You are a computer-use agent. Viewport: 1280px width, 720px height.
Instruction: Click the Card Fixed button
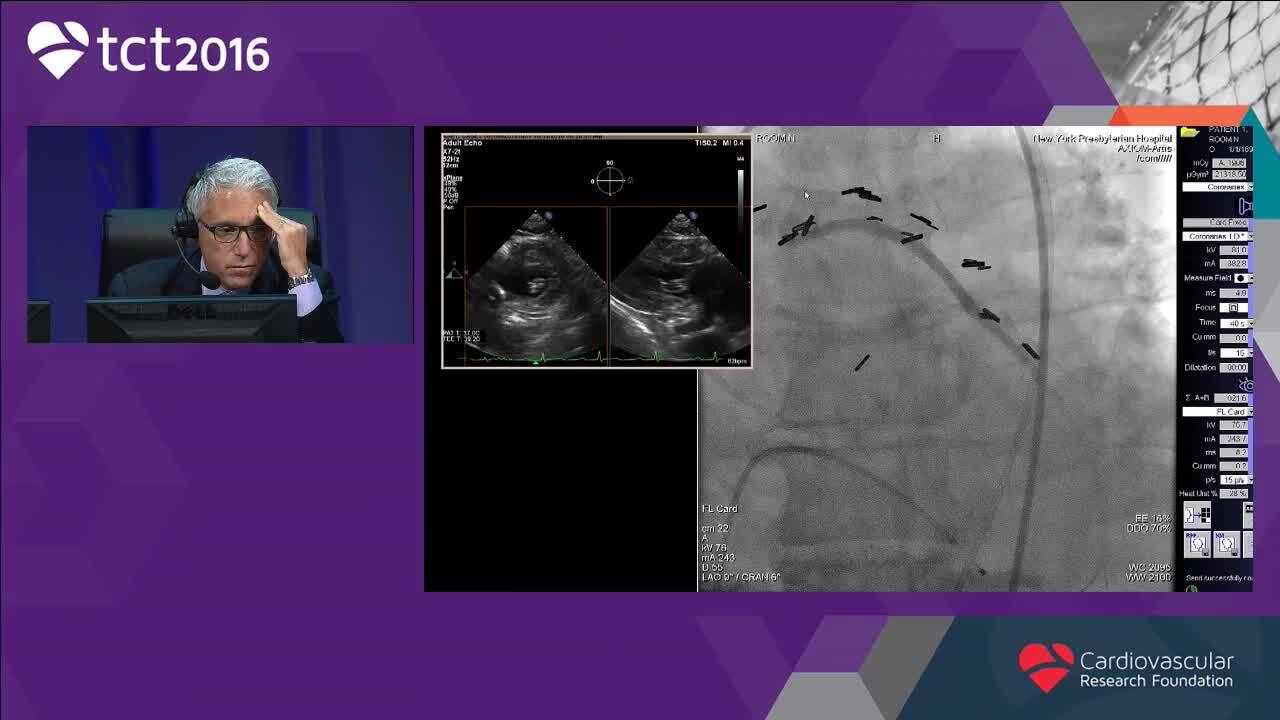coord(1215,222)
